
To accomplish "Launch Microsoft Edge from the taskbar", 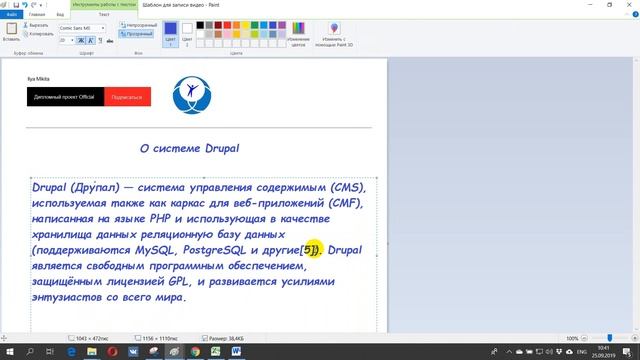I will [71, 351].
